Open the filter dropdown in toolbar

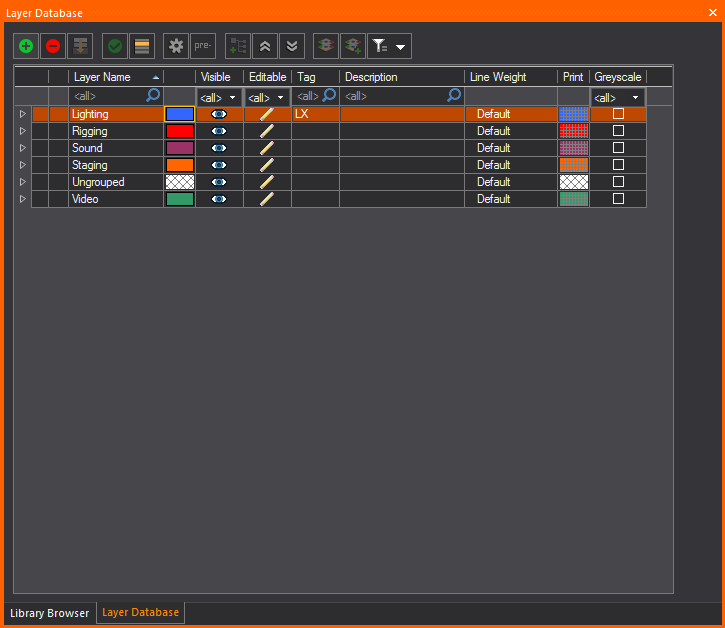(x=389, y=46)
